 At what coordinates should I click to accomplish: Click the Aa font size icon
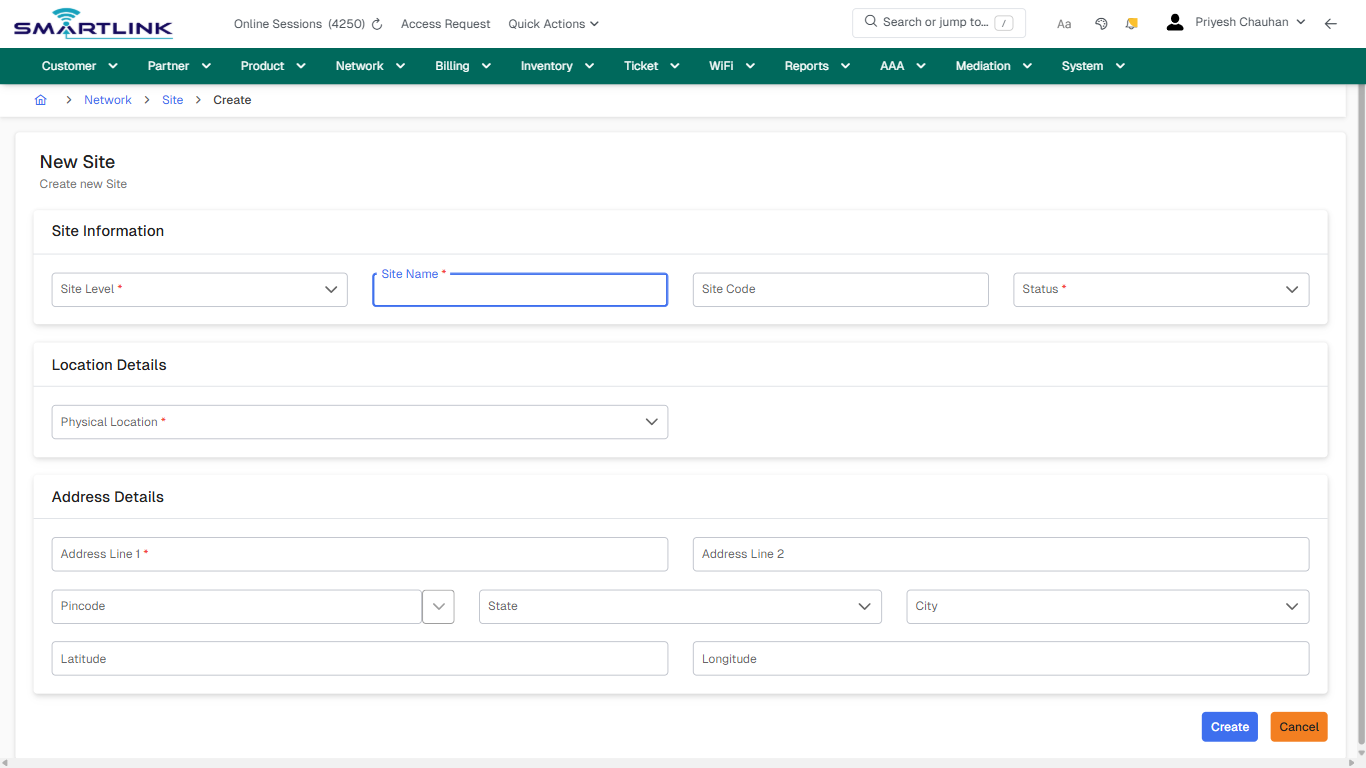pyautogui.click(x=1064, y=23)
